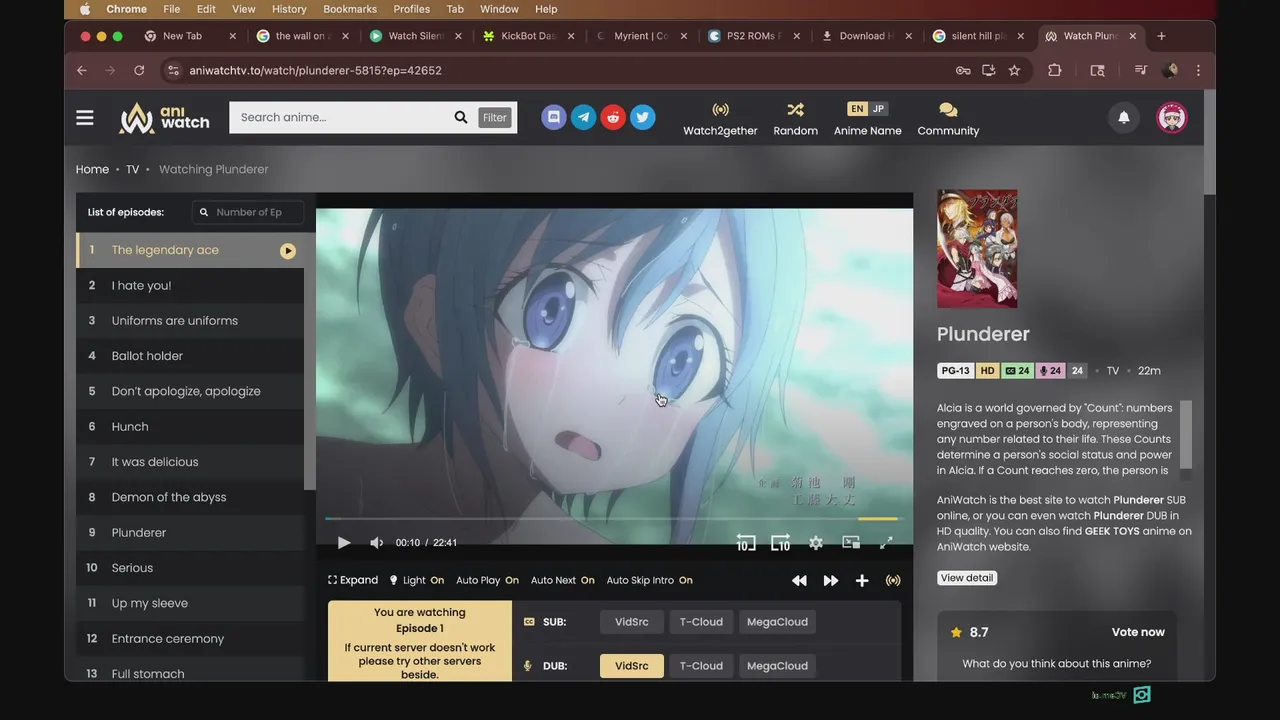Toggle Auto Skip Intro setting
This screenshot has height=720, width=1280.
pos(649,580)
